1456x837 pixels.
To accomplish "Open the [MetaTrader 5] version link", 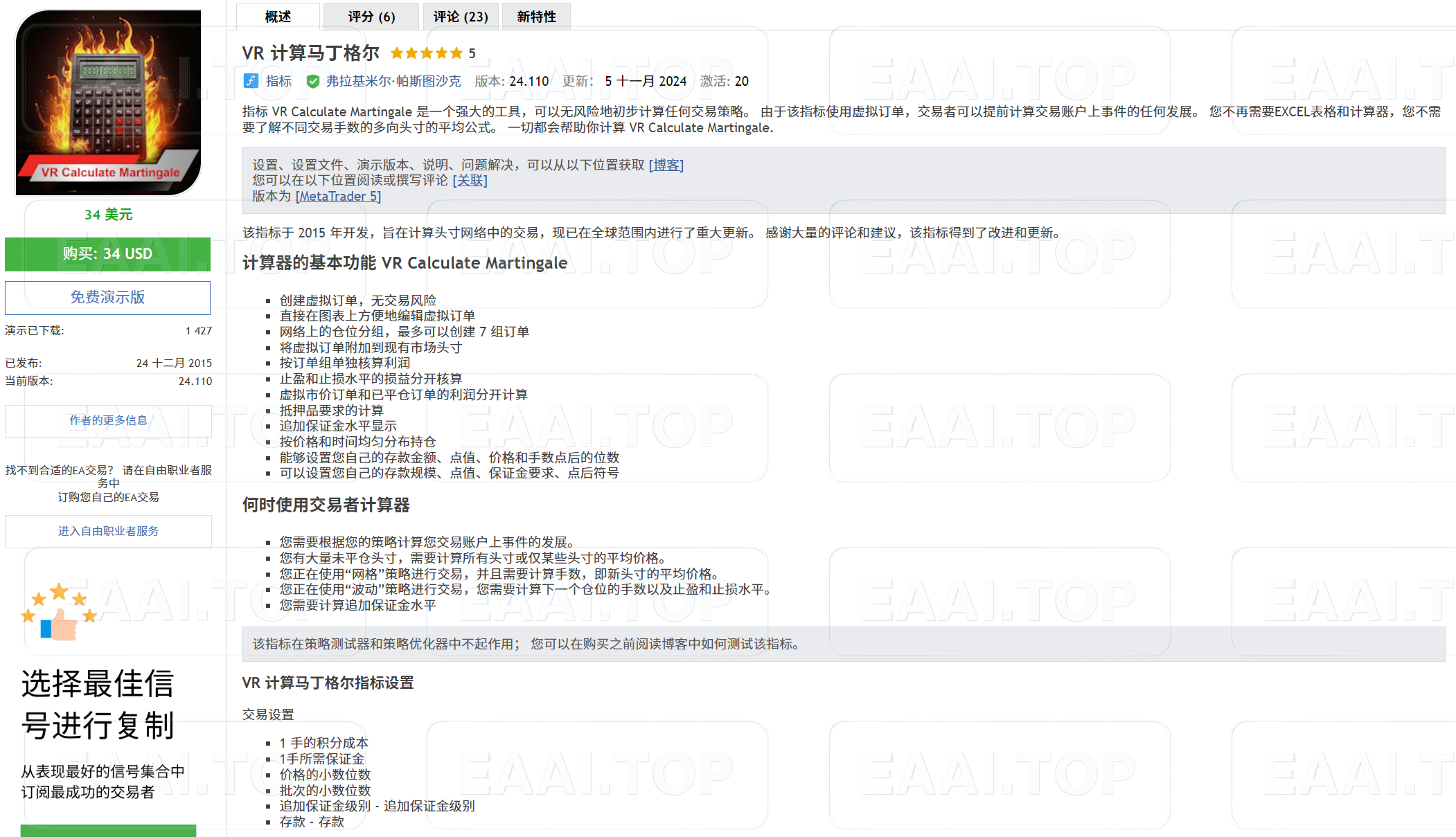I will [339, 196].
